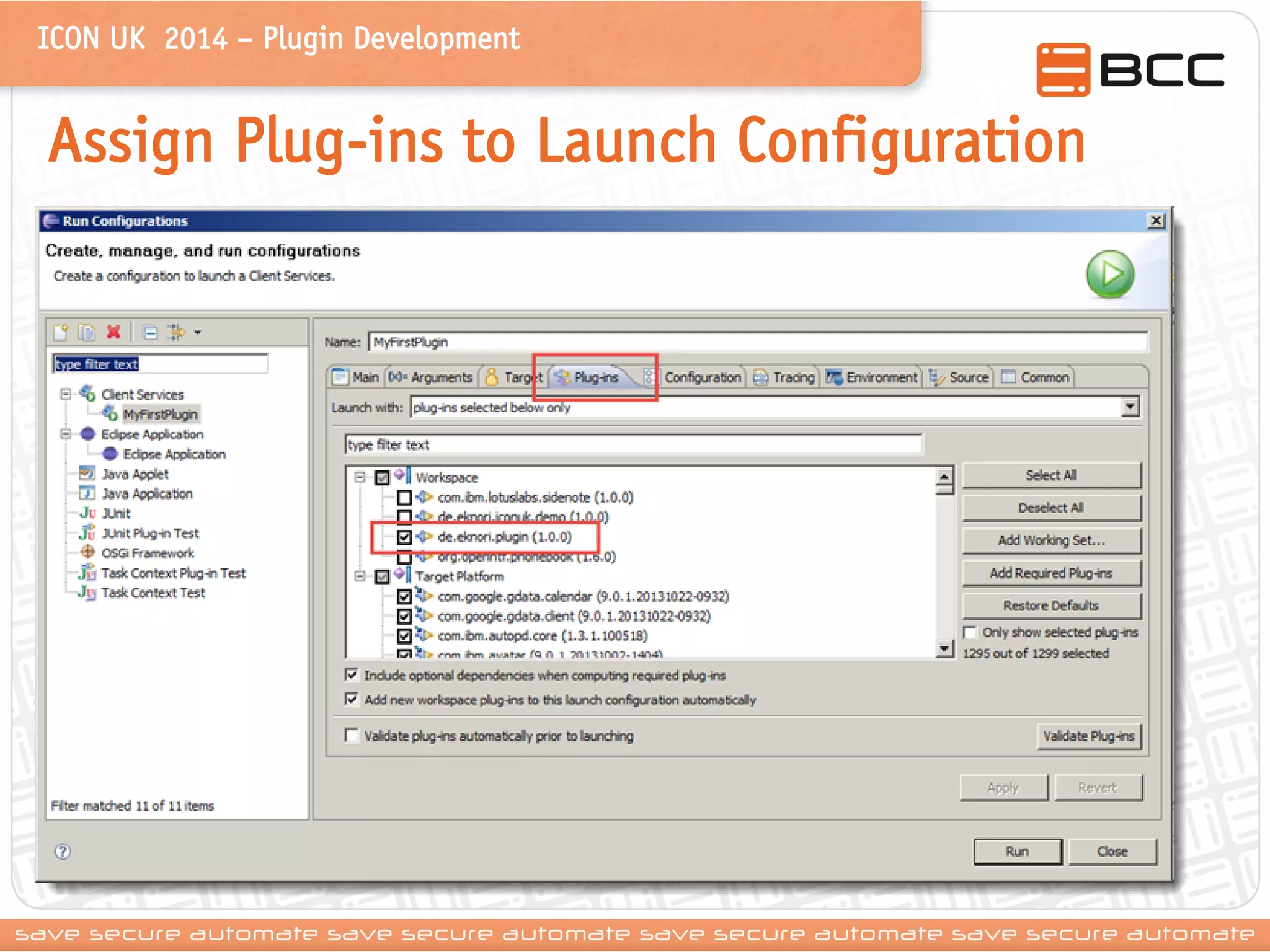Click the Client Services category icon

click(x=87, y=394)
